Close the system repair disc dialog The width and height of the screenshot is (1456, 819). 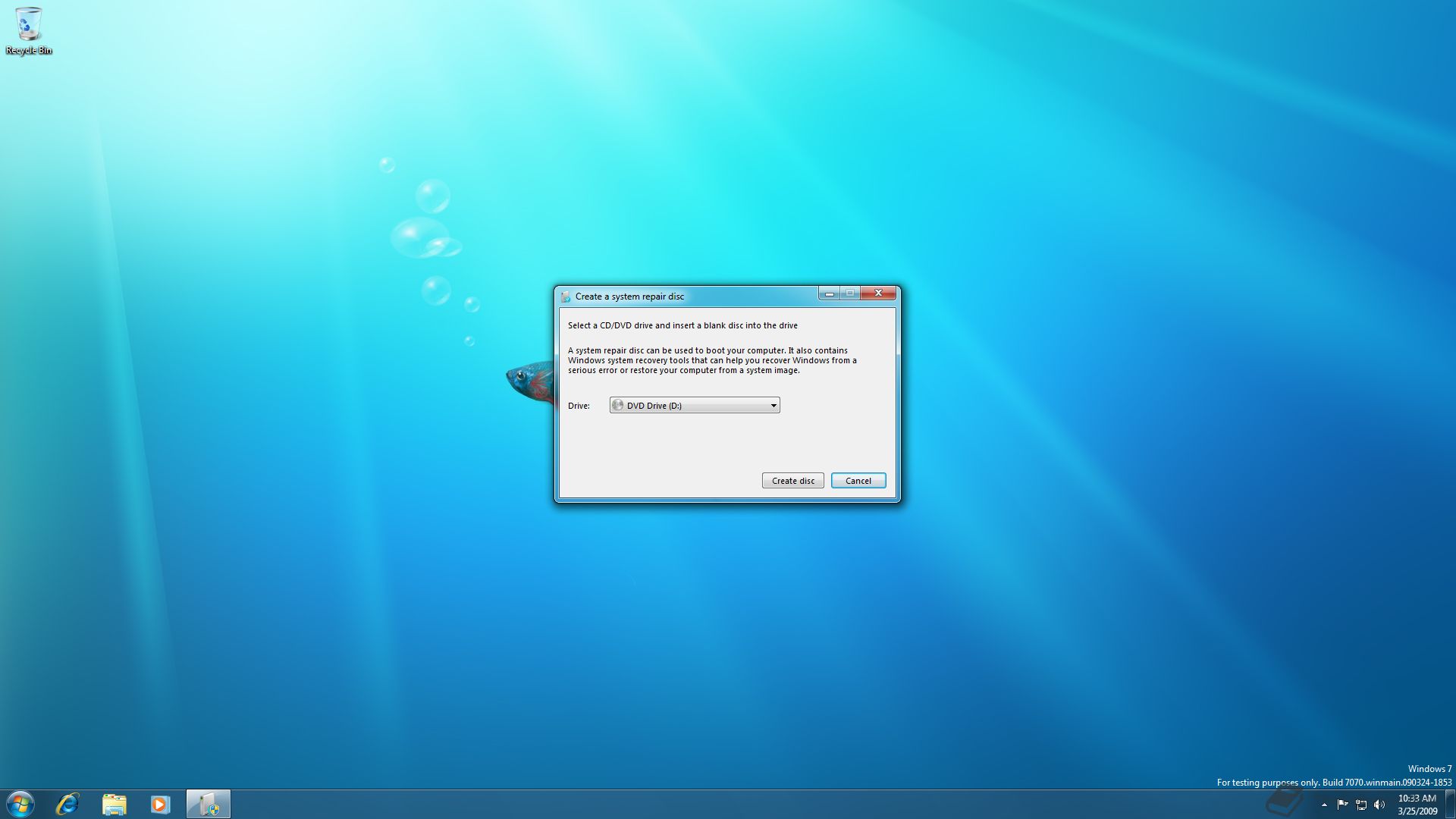[878, 293]
